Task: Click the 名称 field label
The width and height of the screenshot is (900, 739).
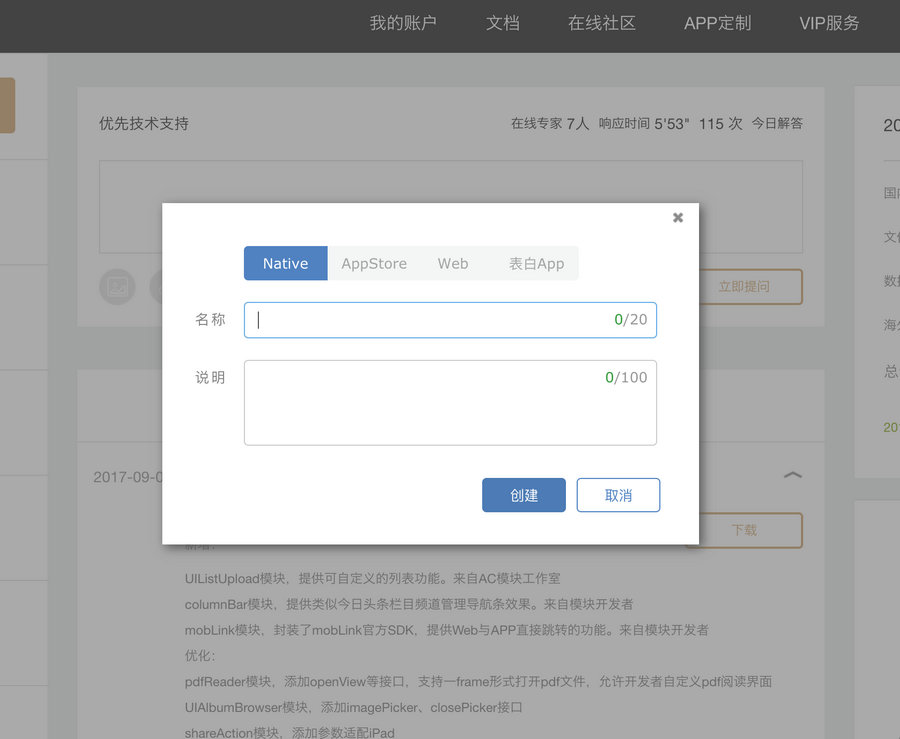Action: pos(210,320)
